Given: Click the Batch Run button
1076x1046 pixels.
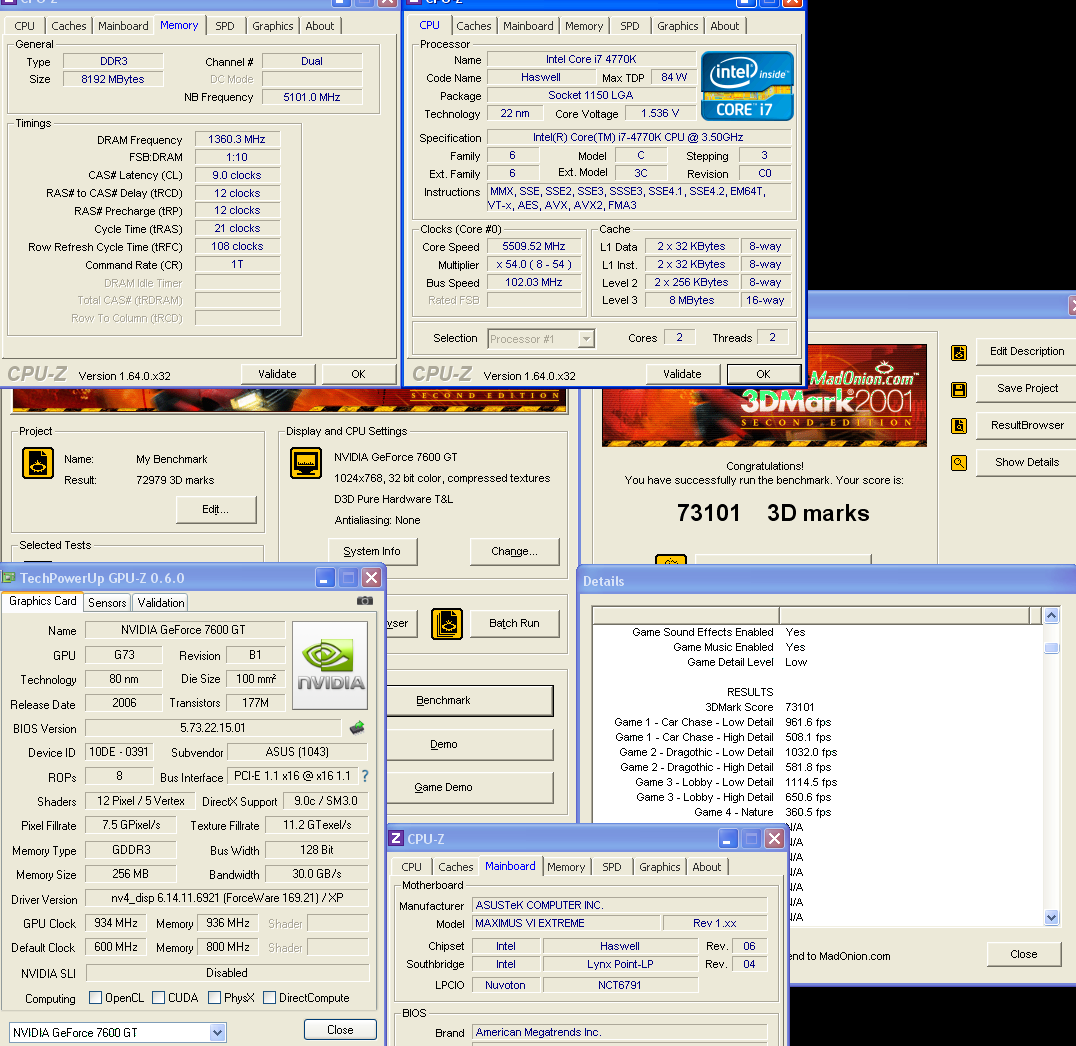Looking at the screenshot, I should 515,623.
